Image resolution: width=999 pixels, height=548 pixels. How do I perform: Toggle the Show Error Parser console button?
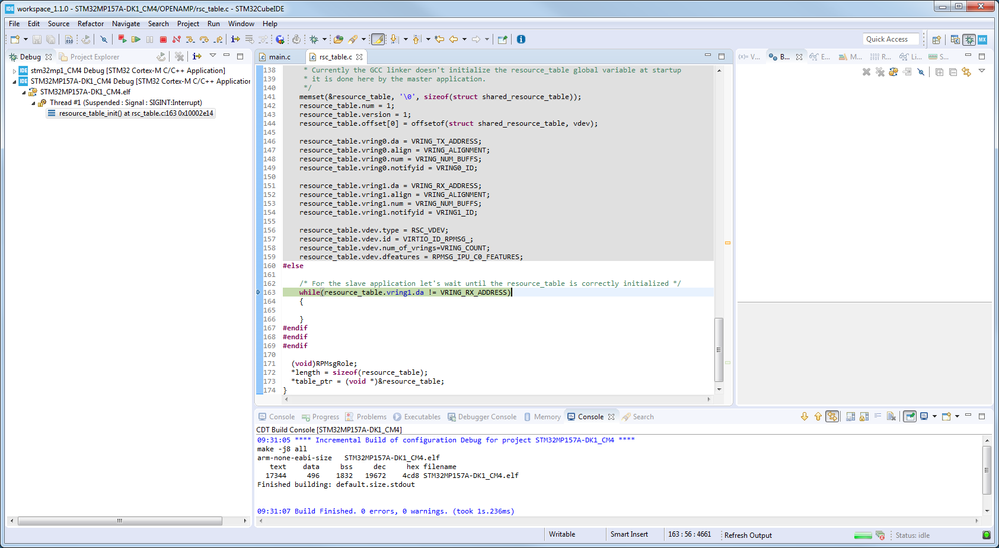[x=832, y=417]
